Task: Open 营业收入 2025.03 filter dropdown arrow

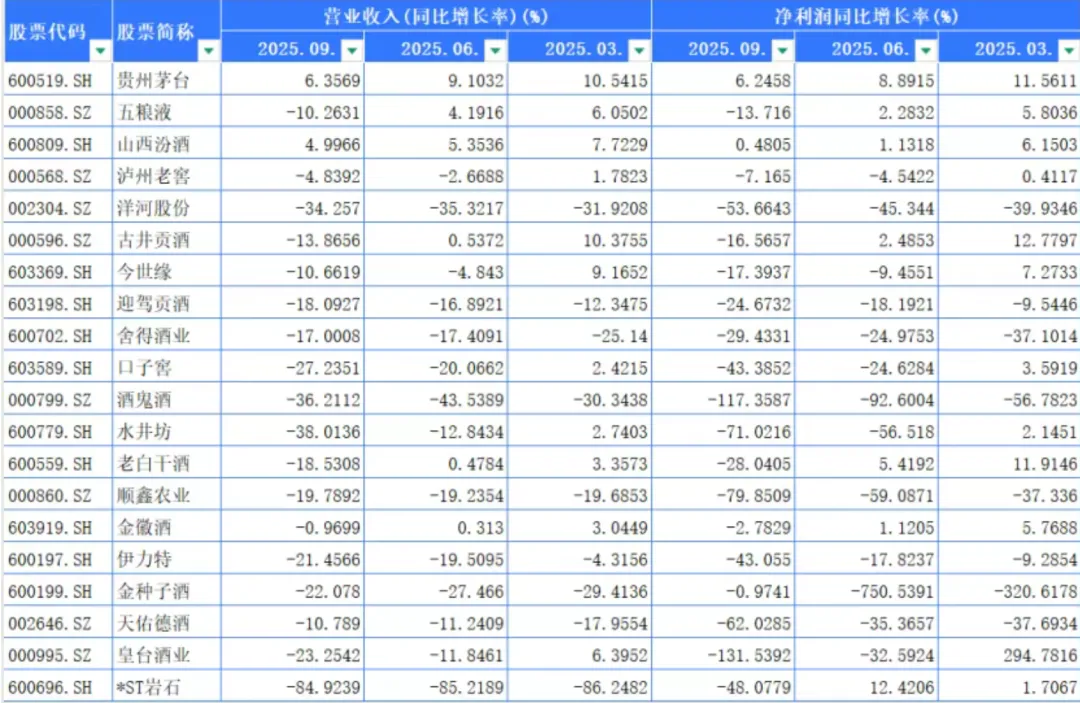Action: (x=639, y=50)
